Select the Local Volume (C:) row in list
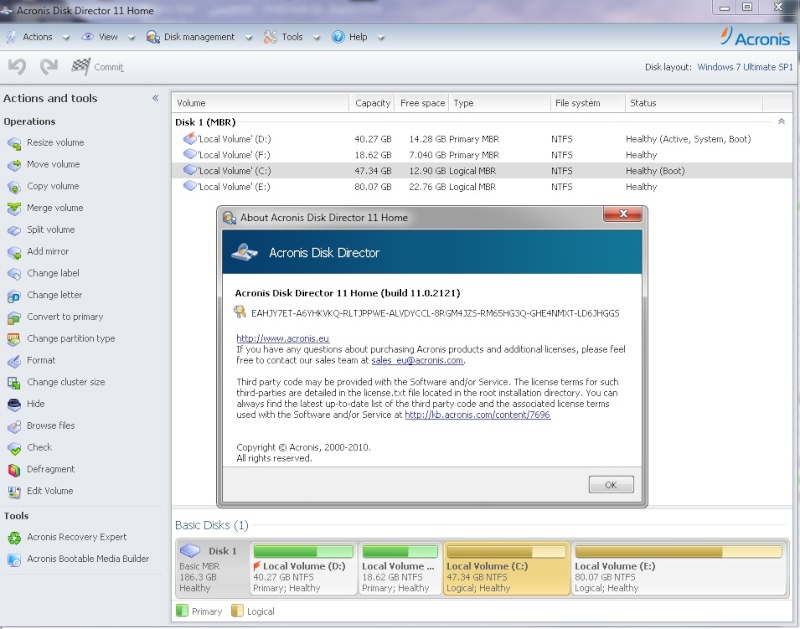Screen dimensions: 800x629 click(x=482, y=170)
